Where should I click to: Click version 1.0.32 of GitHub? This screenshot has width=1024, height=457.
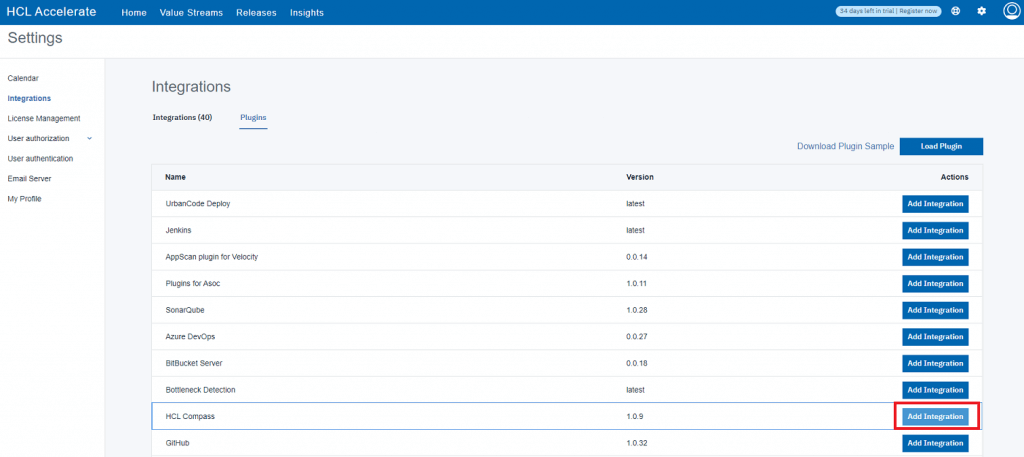(637, 443)
